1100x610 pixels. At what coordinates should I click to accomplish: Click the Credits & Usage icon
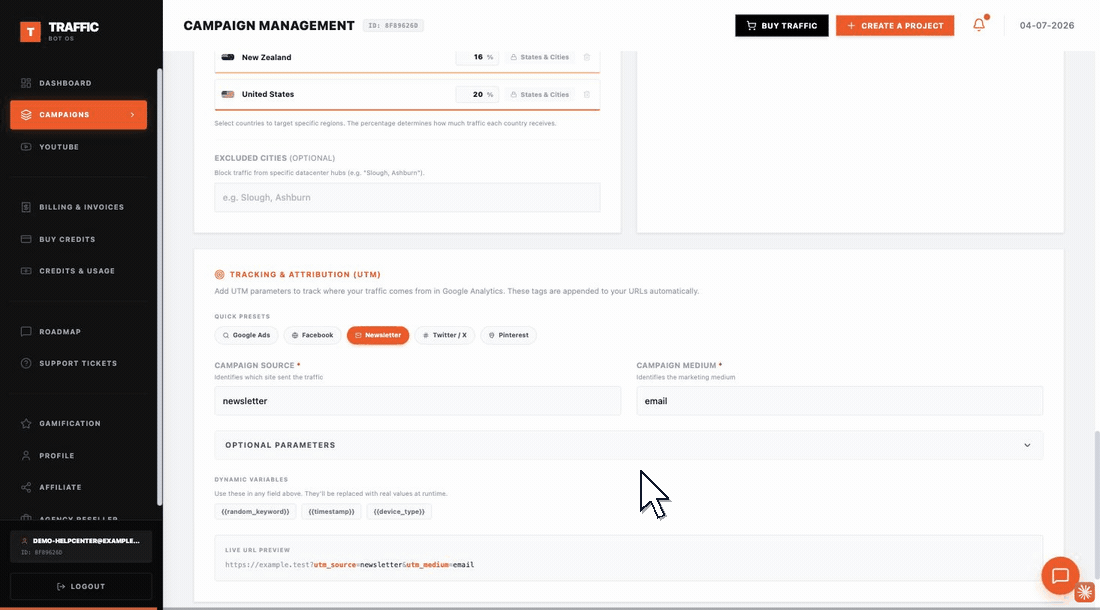point(26,271)
